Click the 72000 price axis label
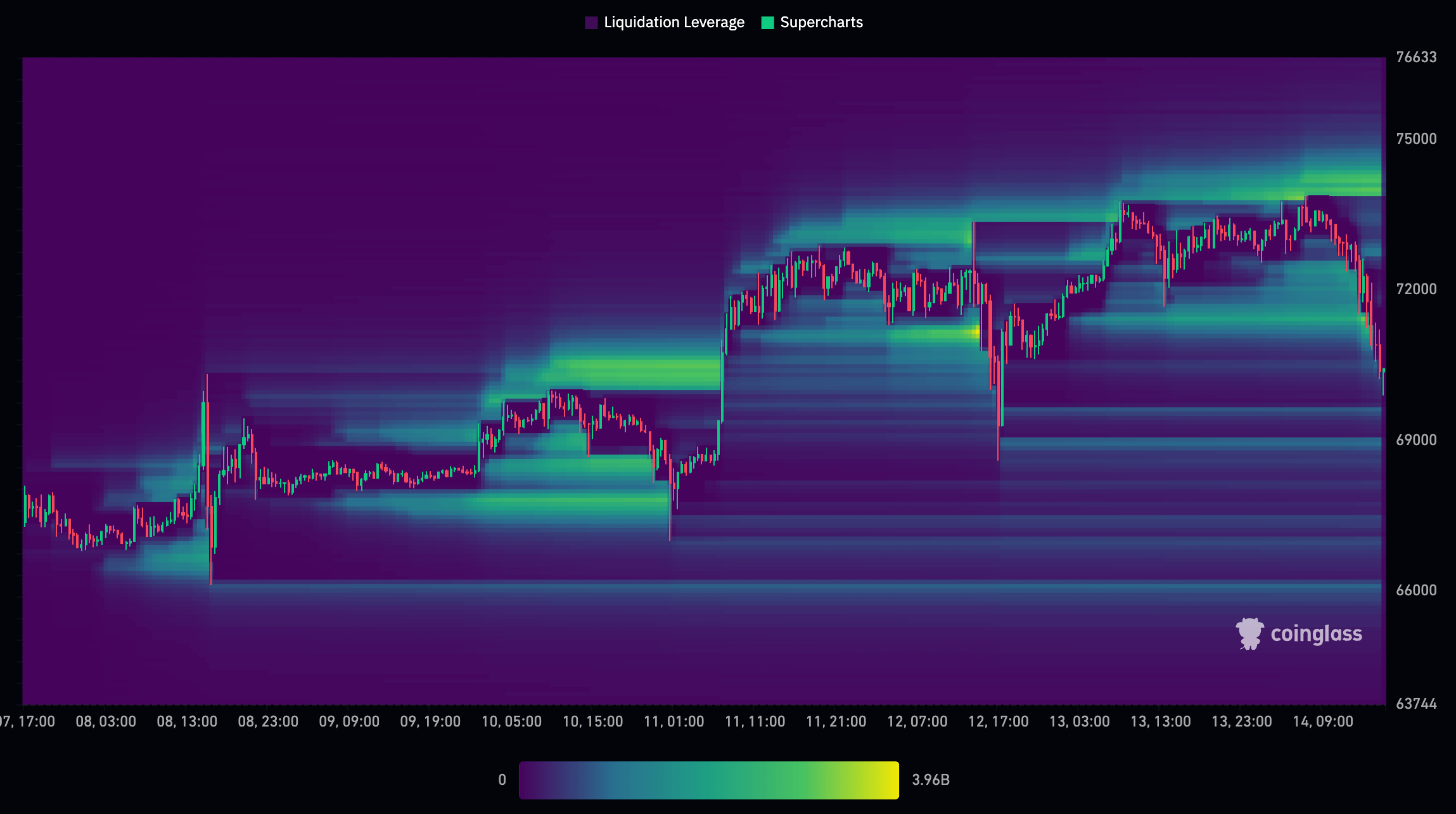Viewport: 1456px width, 814px height. click(1416, 289)
